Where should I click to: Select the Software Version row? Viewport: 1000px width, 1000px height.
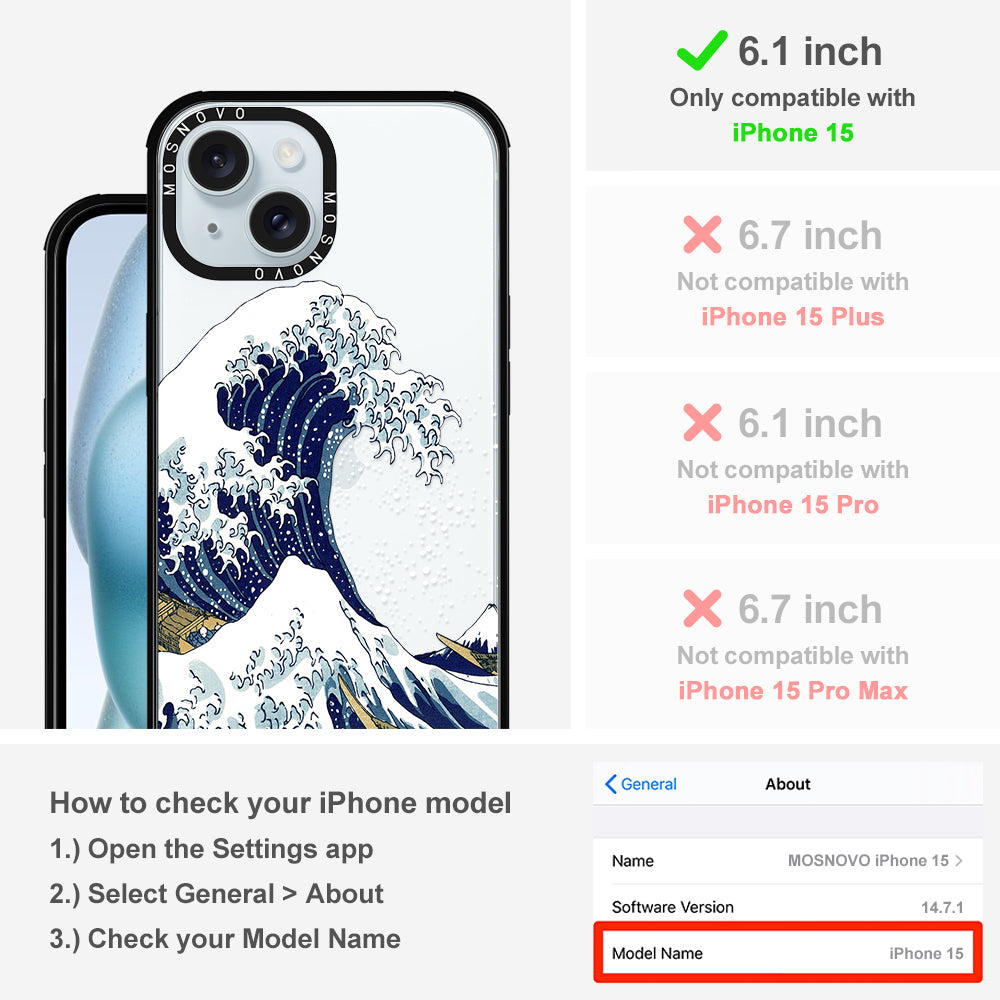pos(788,907)
